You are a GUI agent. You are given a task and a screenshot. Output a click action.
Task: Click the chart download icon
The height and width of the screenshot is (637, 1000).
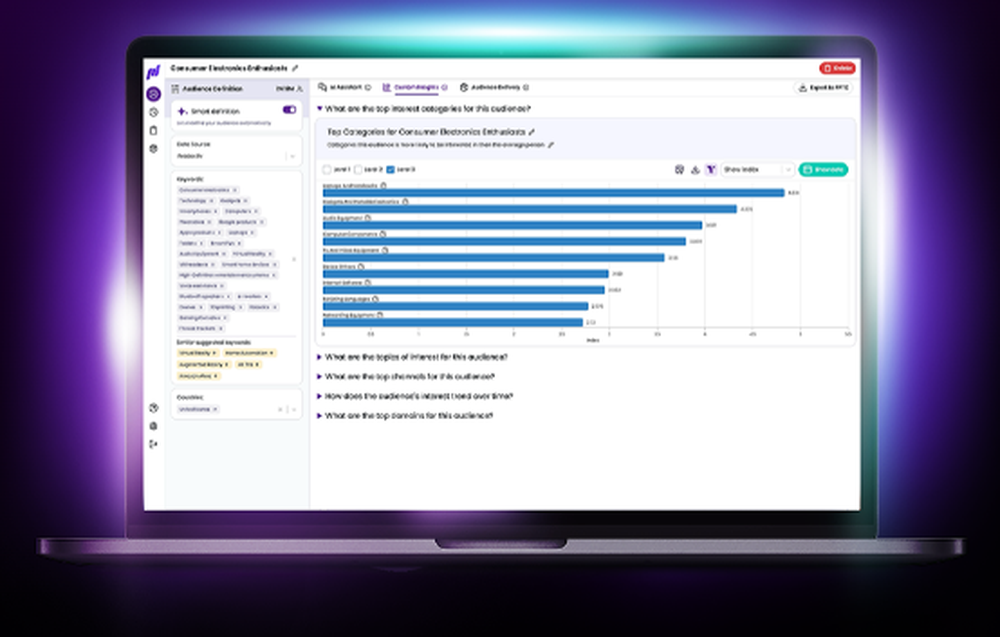point(694,170)
